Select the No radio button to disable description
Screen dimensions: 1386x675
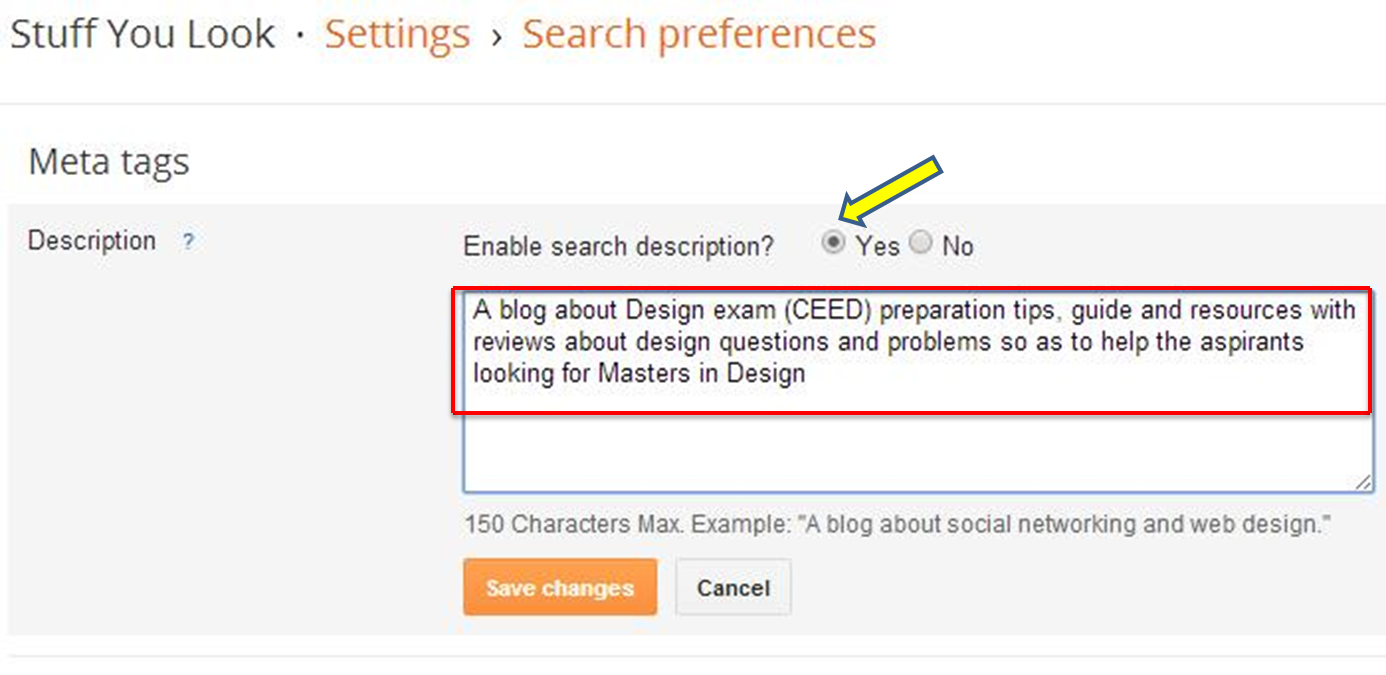[920, 242]
